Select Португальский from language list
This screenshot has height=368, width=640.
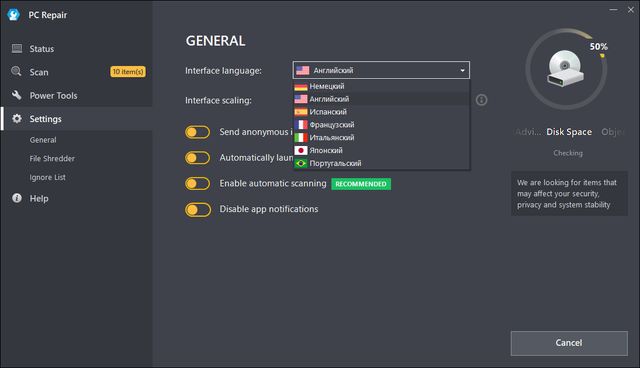(x=382, y=163)
